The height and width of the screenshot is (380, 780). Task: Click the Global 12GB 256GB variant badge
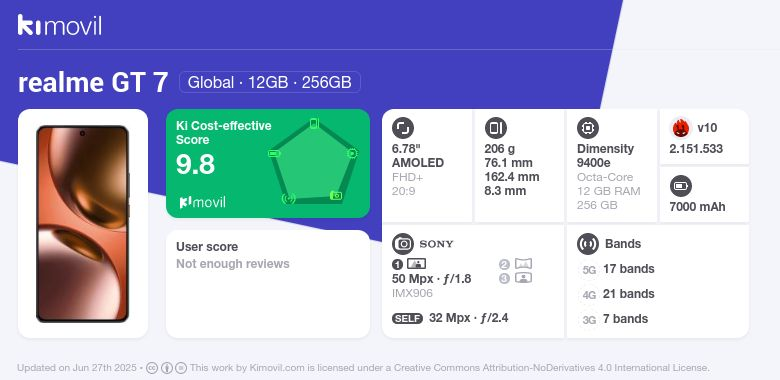pos(270,82)
